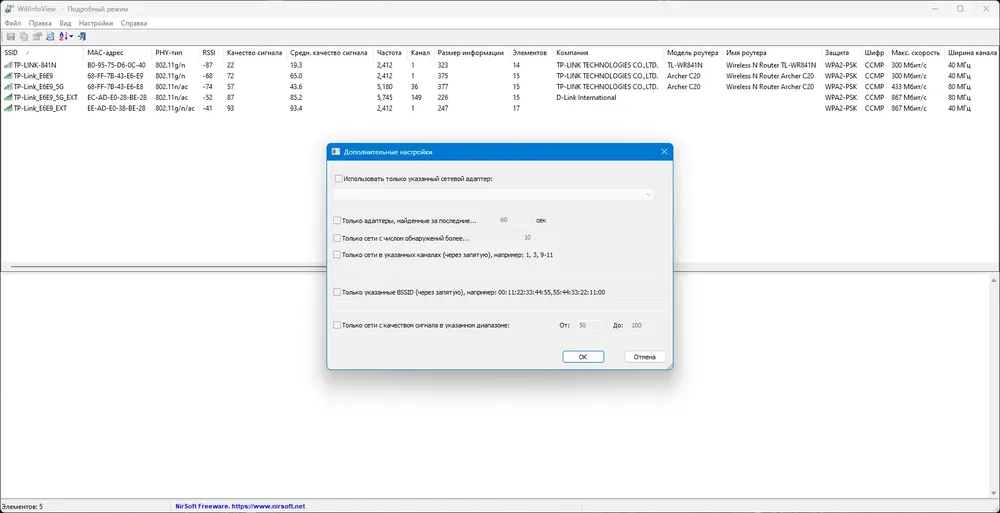1000x513 pixels.
Task: Click the D-Link International company cell
Action: click(586, 98)
